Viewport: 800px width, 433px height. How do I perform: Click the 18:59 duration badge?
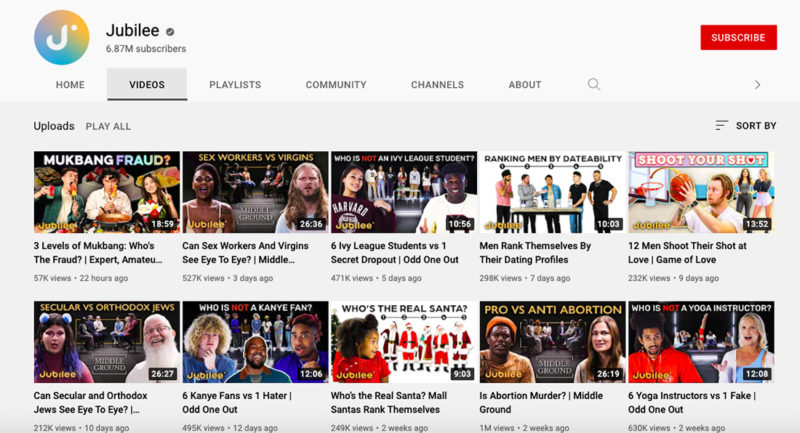[162, 224]
